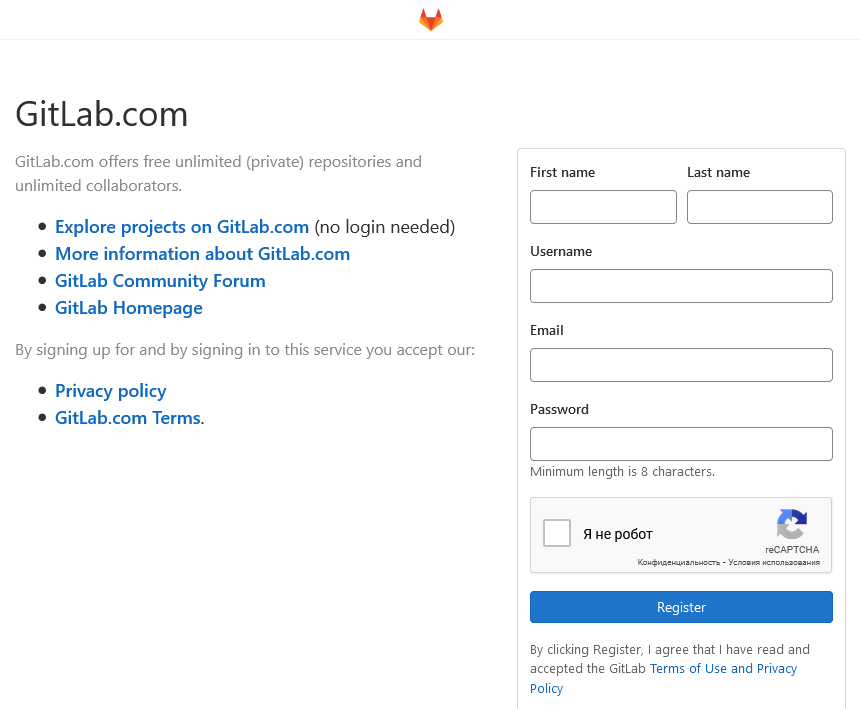This screenshot has height=709, width=861.
Task: Click the GitLab.com page heading
Action: pyautogui.click(x=101, y=114)
